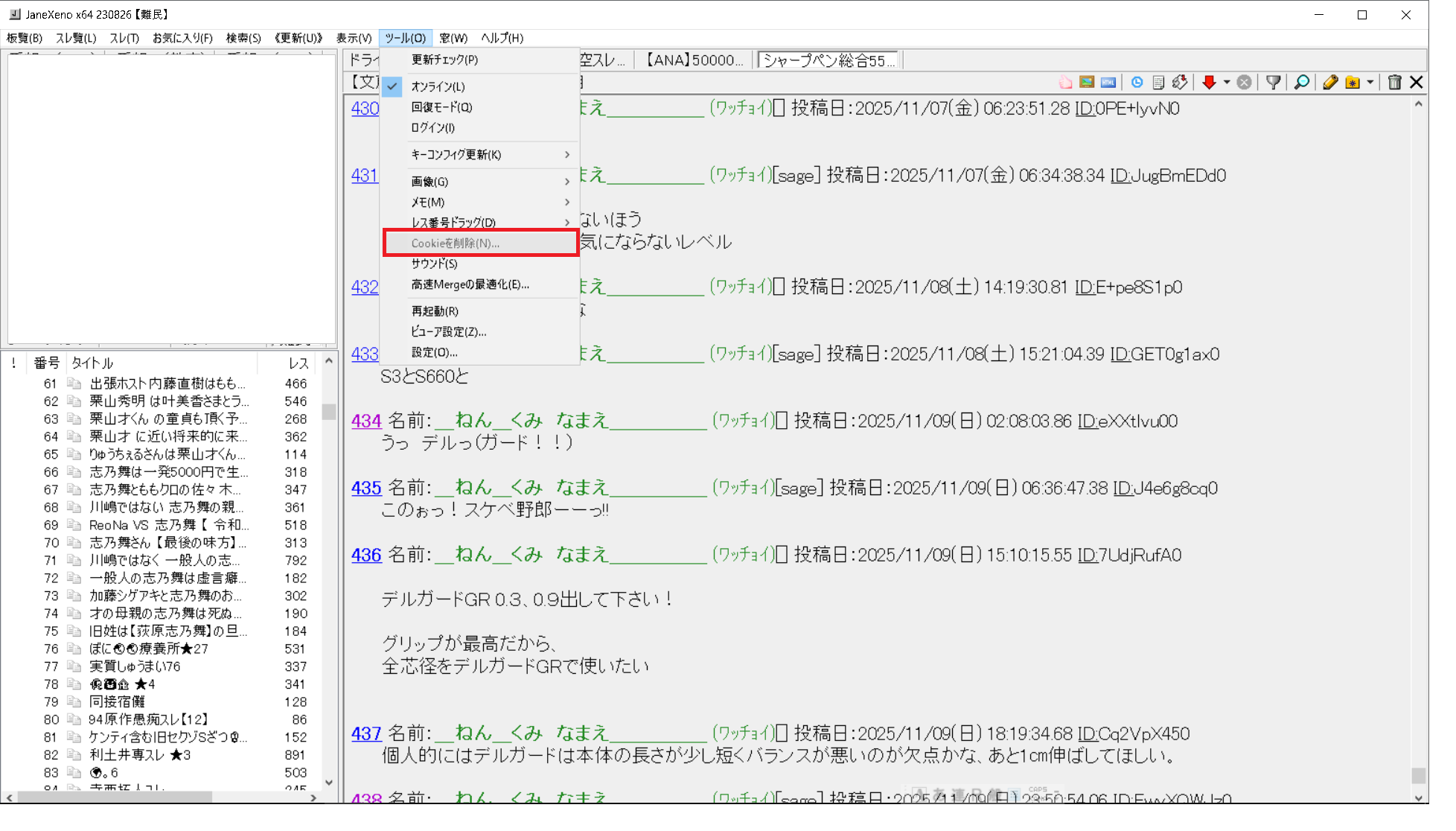
Task: Click post number link 436
Action: pyautogui.click(x=366, y=555)
